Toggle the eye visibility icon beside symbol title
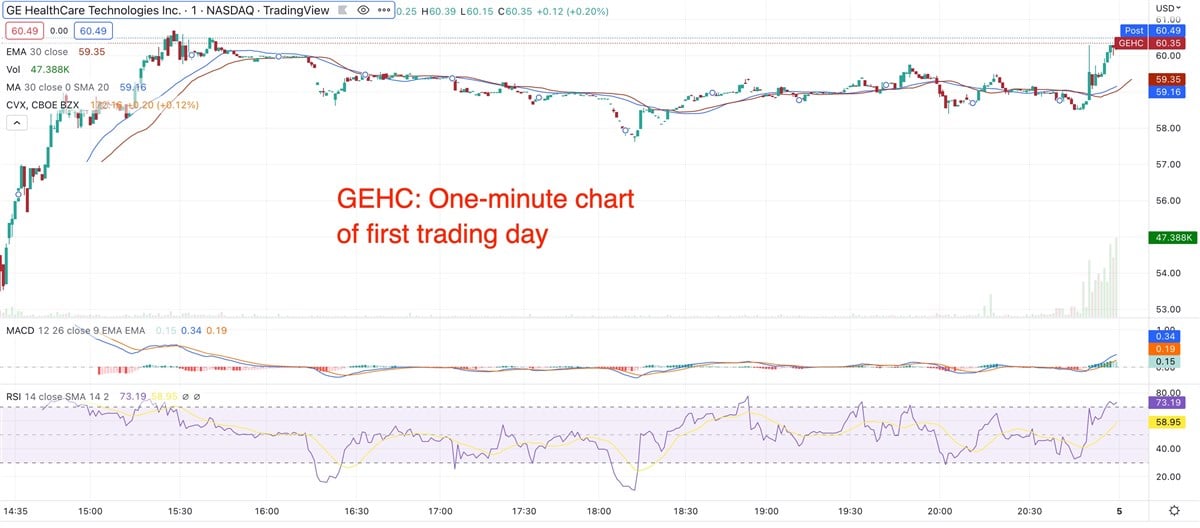This screenshot has width=1200, height=528. [363, 9]
